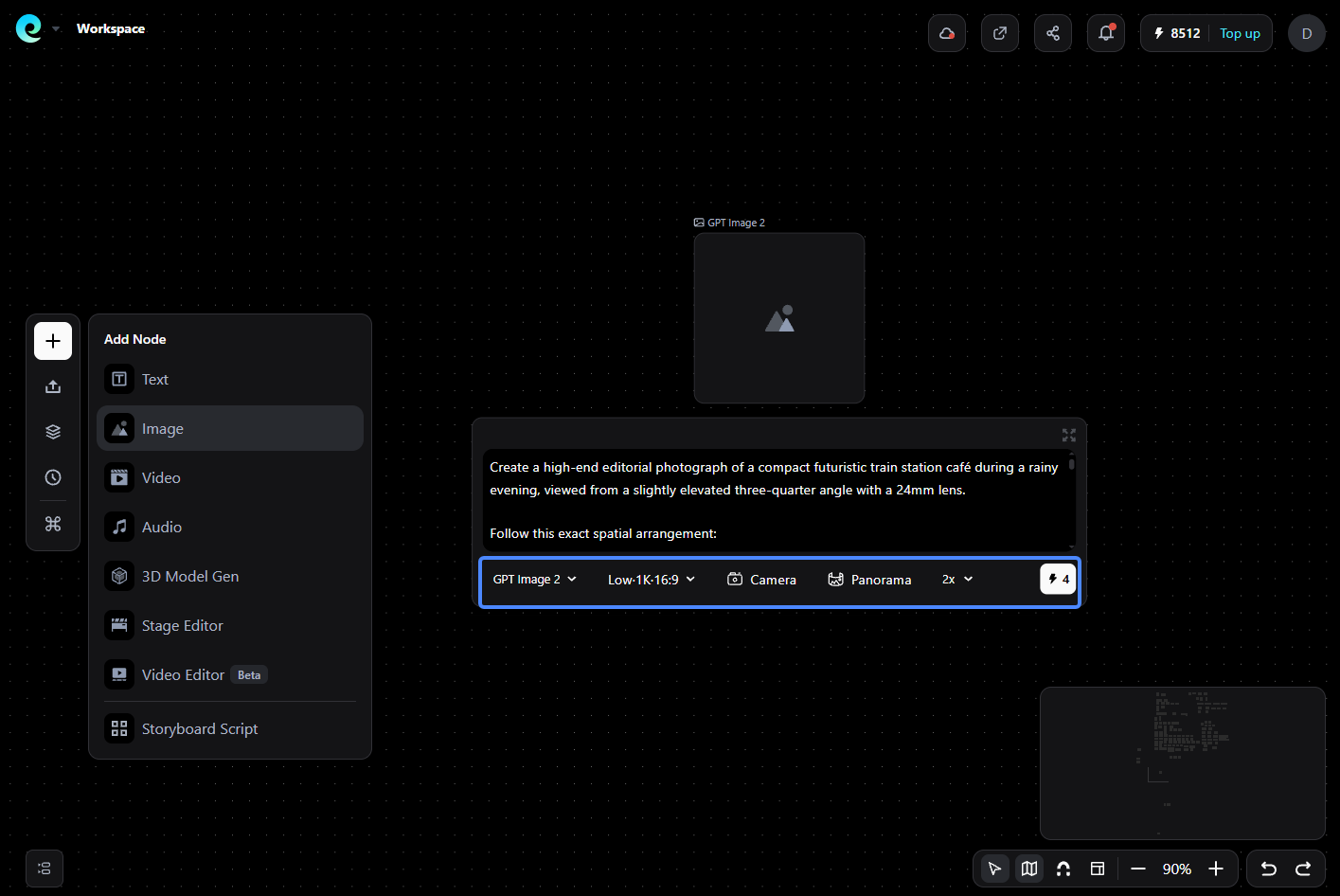Screen dimensions: 1340x896
Task: Select the pointer cursor tool
Action: 994,869
